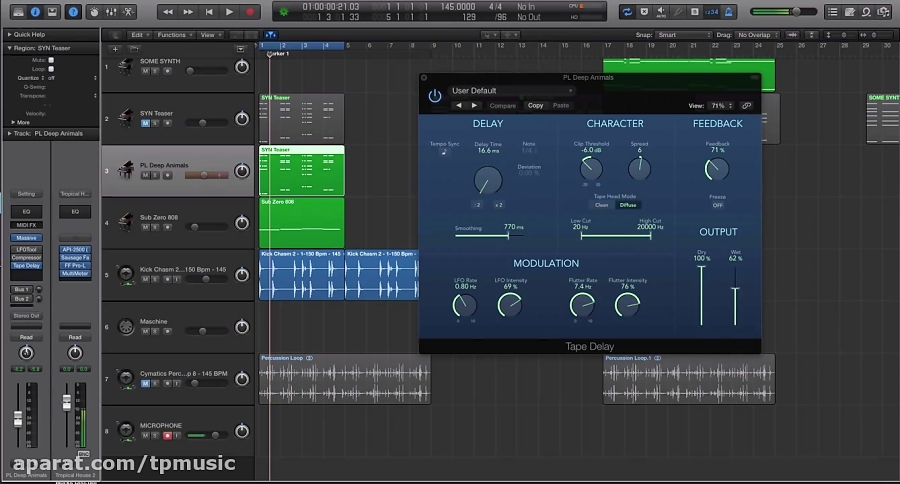Viewport: 900px width, 484px height.
Task: Toggle Quick Help question mark icon
Action: pos(73,11)
